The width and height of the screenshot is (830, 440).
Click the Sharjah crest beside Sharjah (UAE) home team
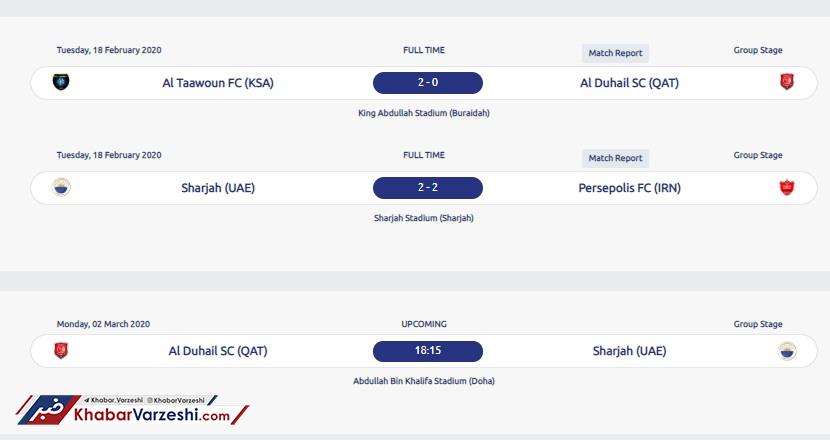pos(61,187)
